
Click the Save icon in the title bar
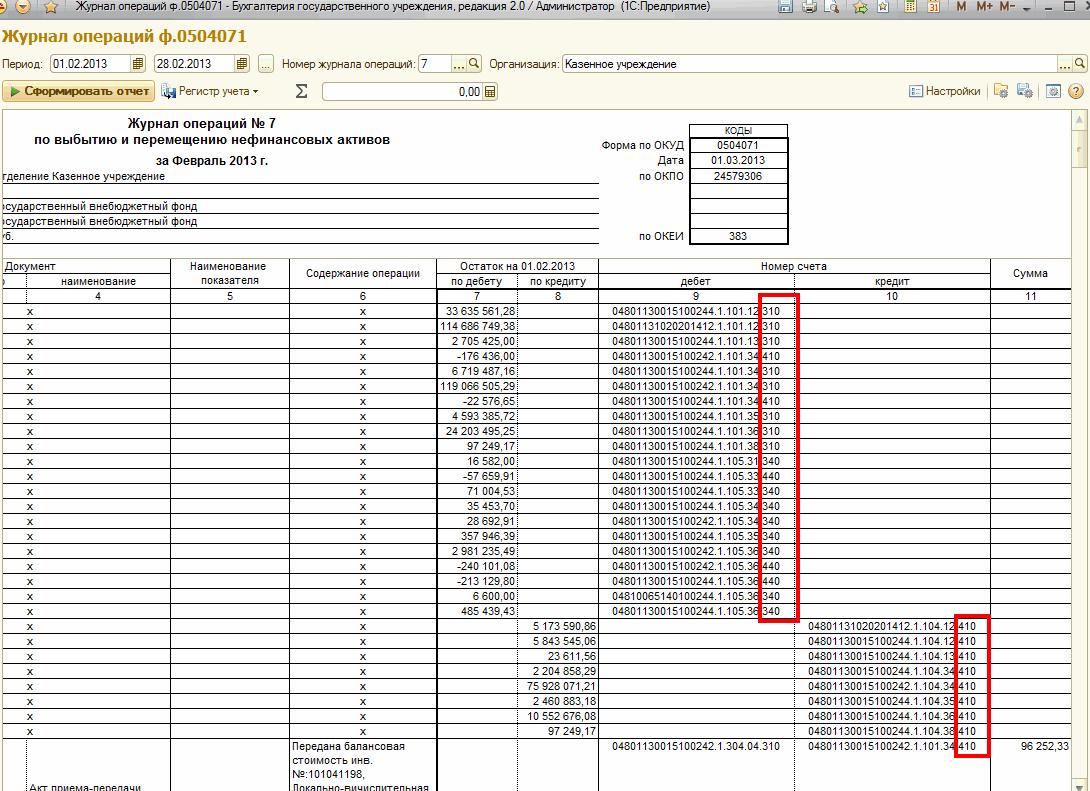pos(786,7)
